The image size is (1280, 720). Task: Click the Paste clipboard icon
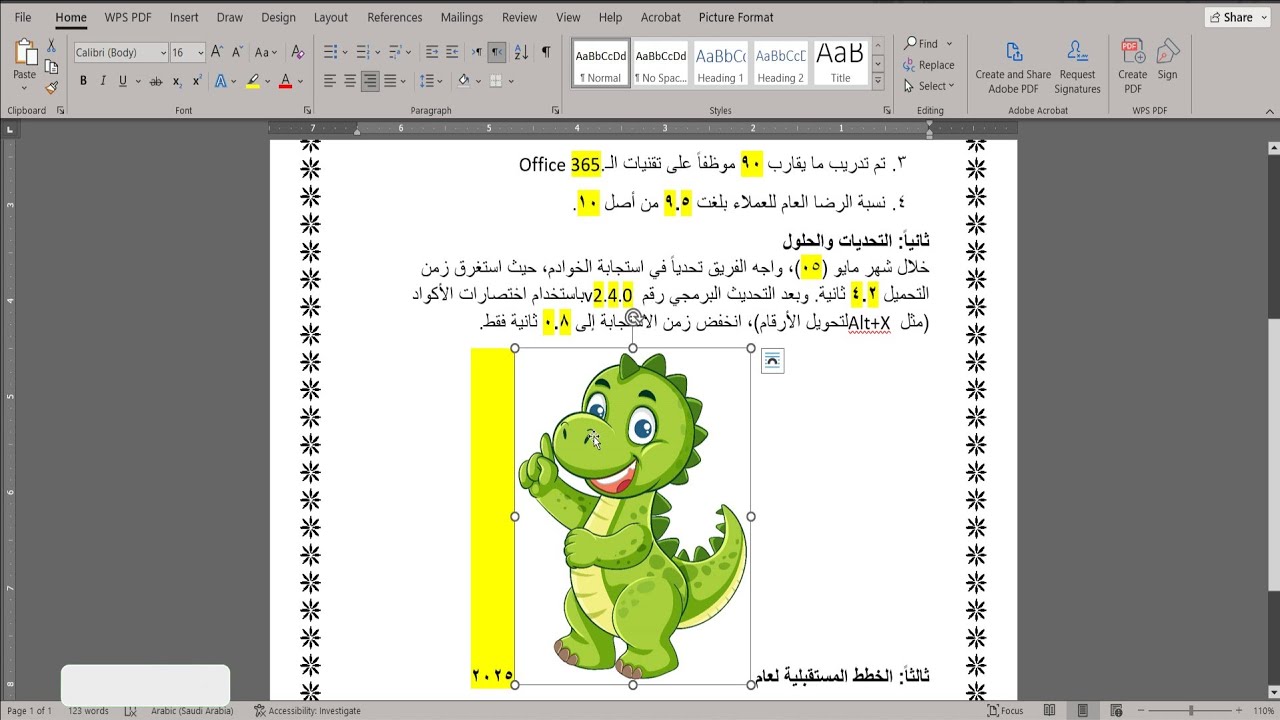pyautogui.click(x=24, y=53)
